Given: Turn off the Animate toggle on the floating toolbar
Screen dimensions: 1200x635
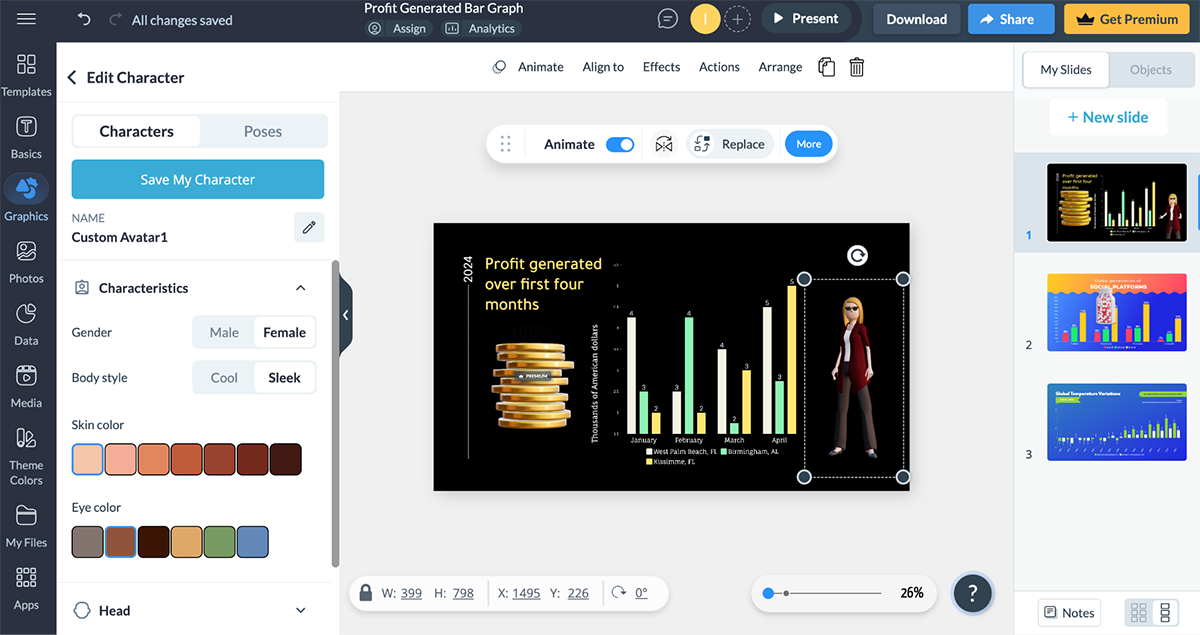Looking at the screenshot, I should pyautogui.click(x=620, y=144).
